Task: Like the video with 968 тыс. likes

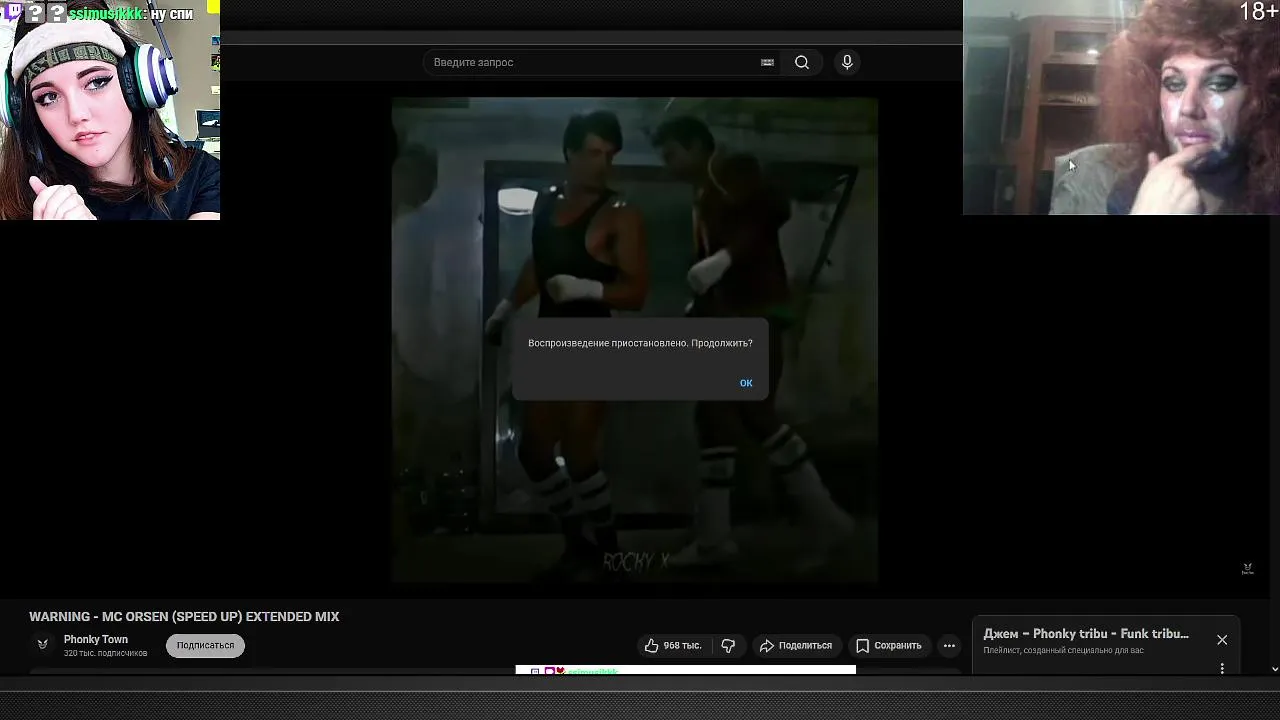Action: 673,646
